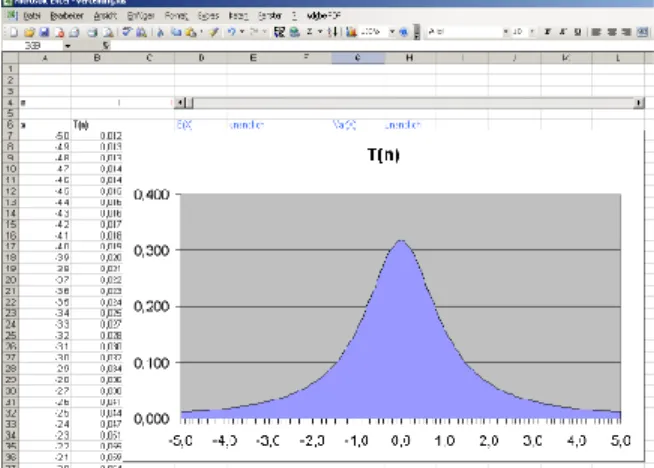
Task: Create a new blank workbook
Action: (x=13, y=32)
